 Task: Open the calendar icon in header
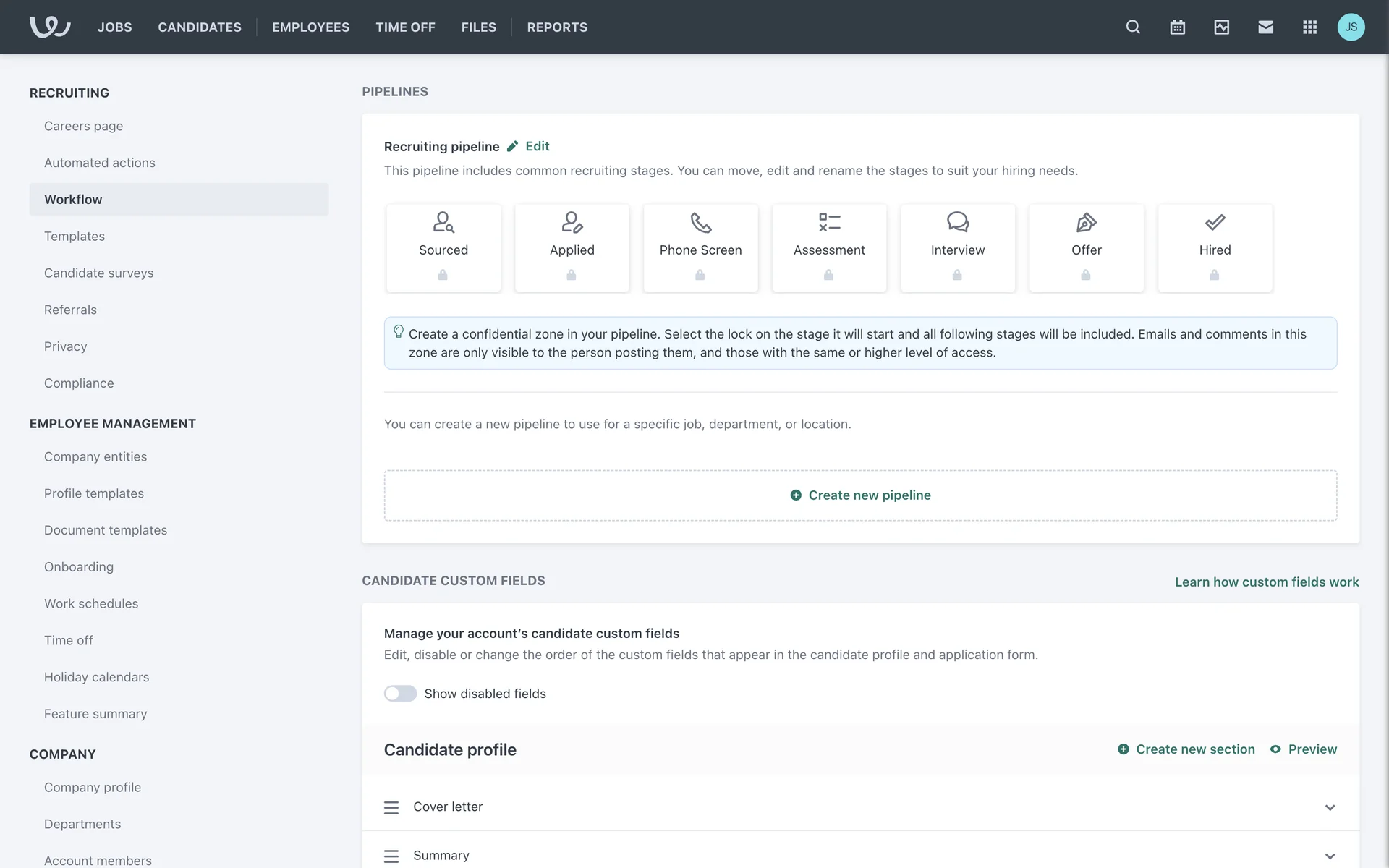(1177, 27)
